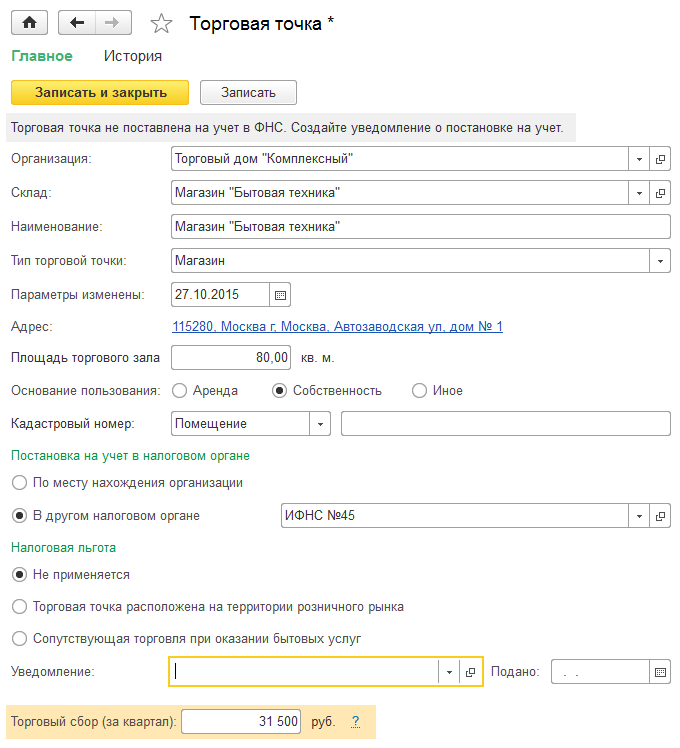The image size is (680, 748).
Task: Click the Home icon button
Action: point(29,22)
